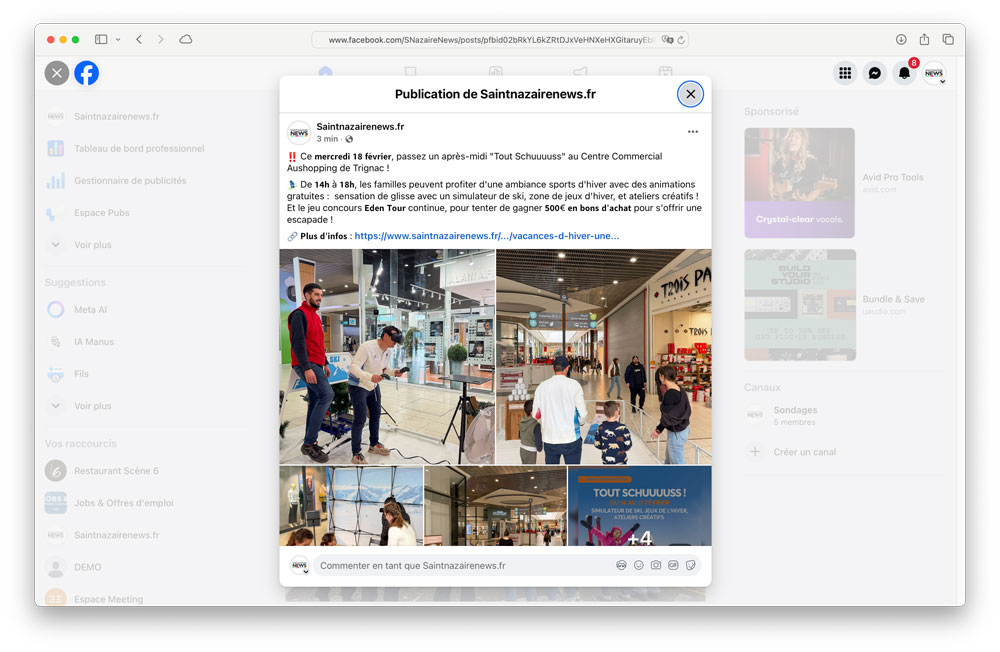This screenshot has height=652, width=1000.
Task: Switch commenting identity via avatar dropdown
Action: (300, 566)
